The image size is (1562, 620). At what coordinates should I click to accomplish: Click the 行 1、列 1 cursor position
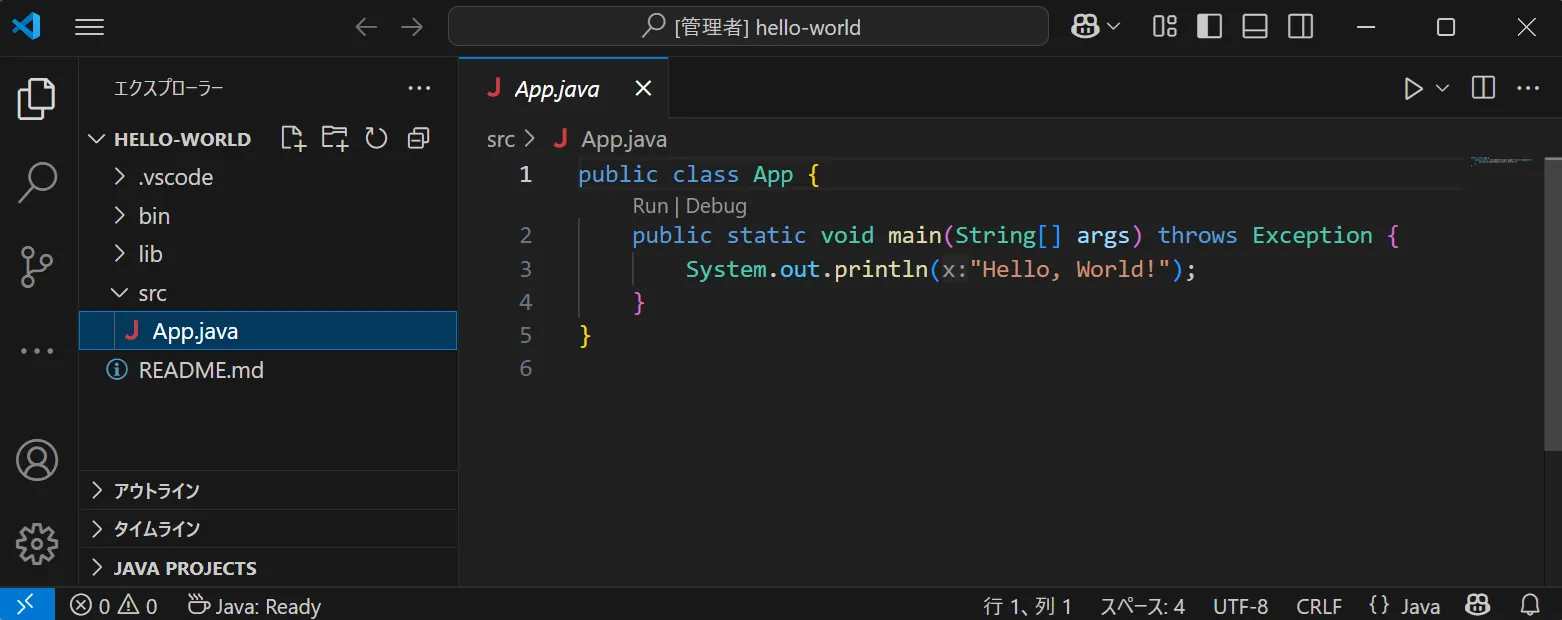coord(1028,606)
